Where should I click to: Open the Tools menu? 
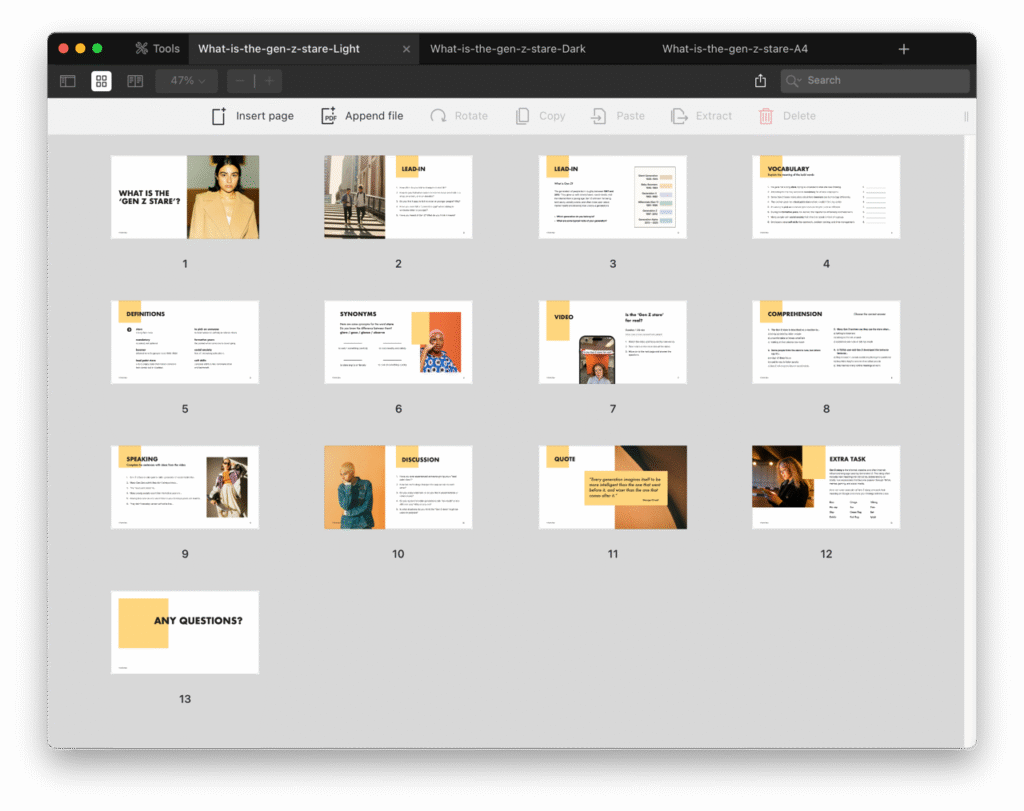tap(157, 49)
